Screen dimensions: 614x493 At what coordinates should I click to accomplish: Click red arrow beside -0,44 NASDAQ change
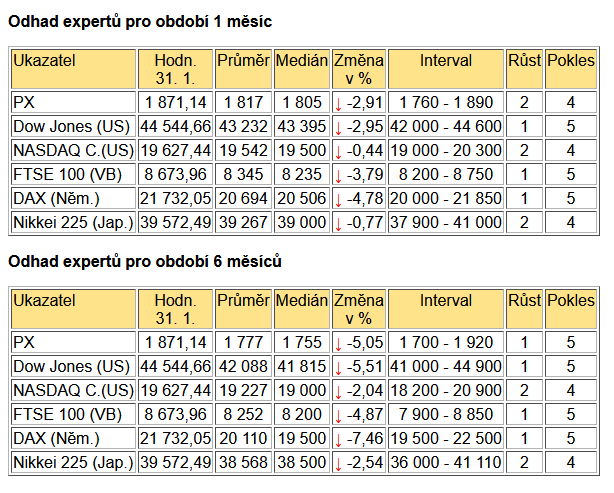(338, 153)
